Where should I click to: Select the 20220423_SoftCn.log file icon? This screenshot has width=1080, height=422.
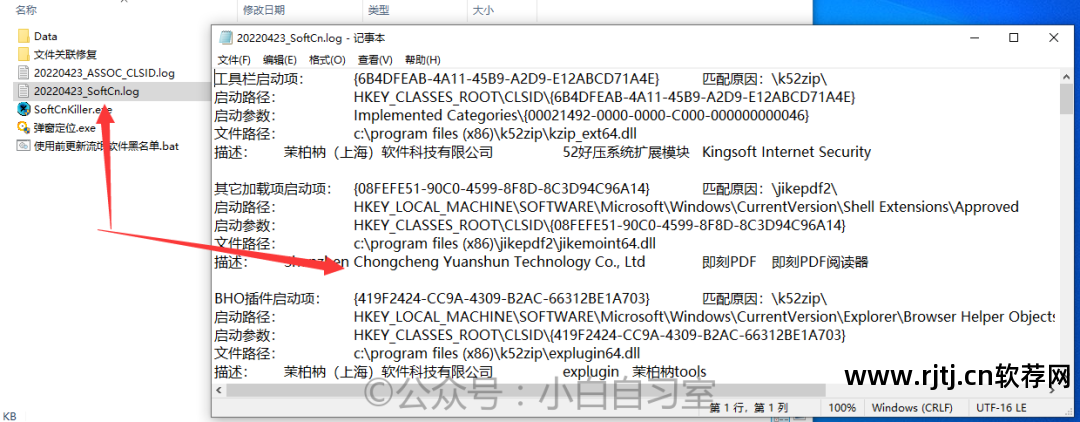(23, 91)
